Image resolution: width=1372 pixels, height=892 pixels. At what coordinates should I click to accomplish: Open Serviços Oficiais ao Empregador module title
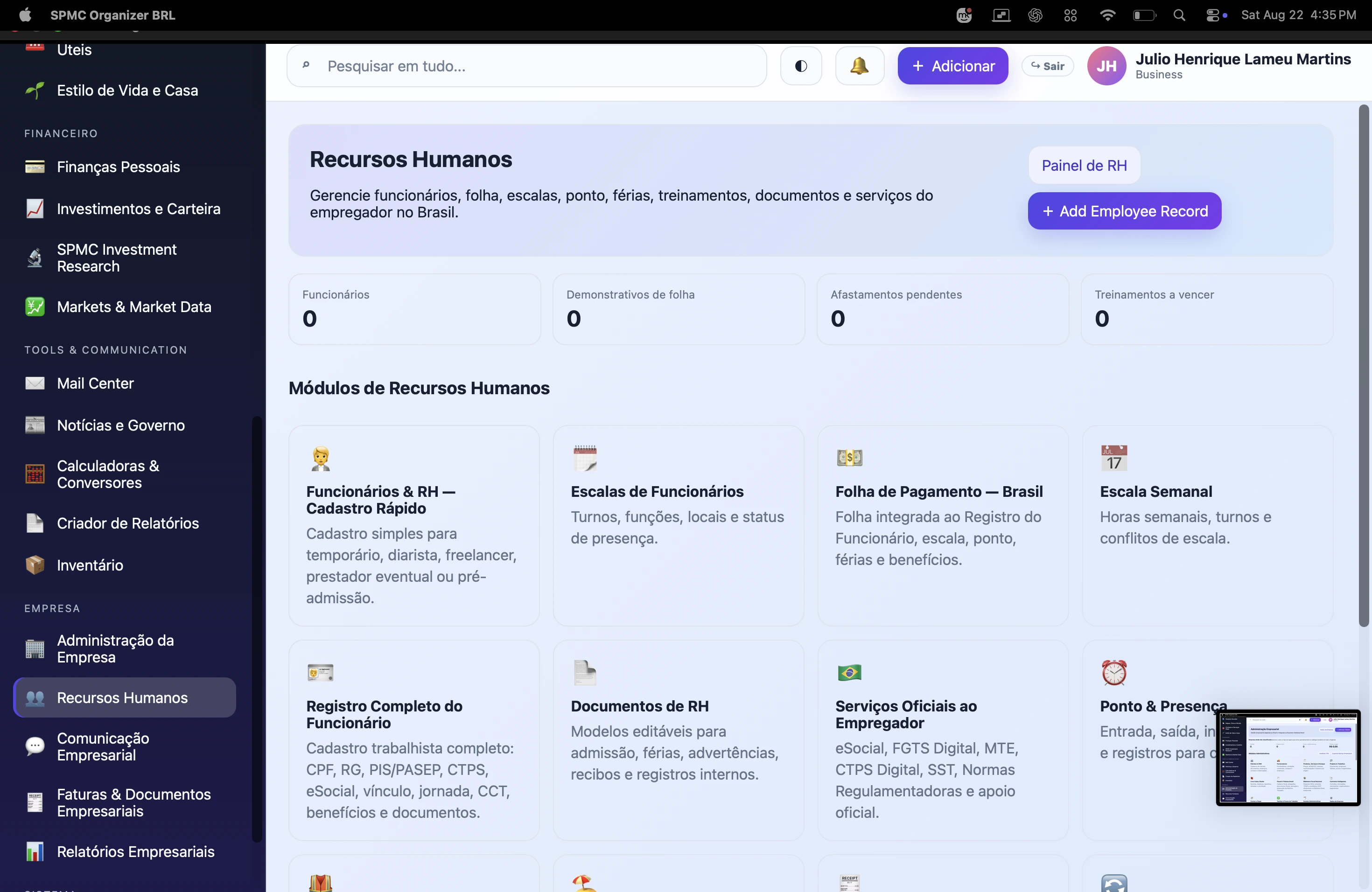point(906,715)
